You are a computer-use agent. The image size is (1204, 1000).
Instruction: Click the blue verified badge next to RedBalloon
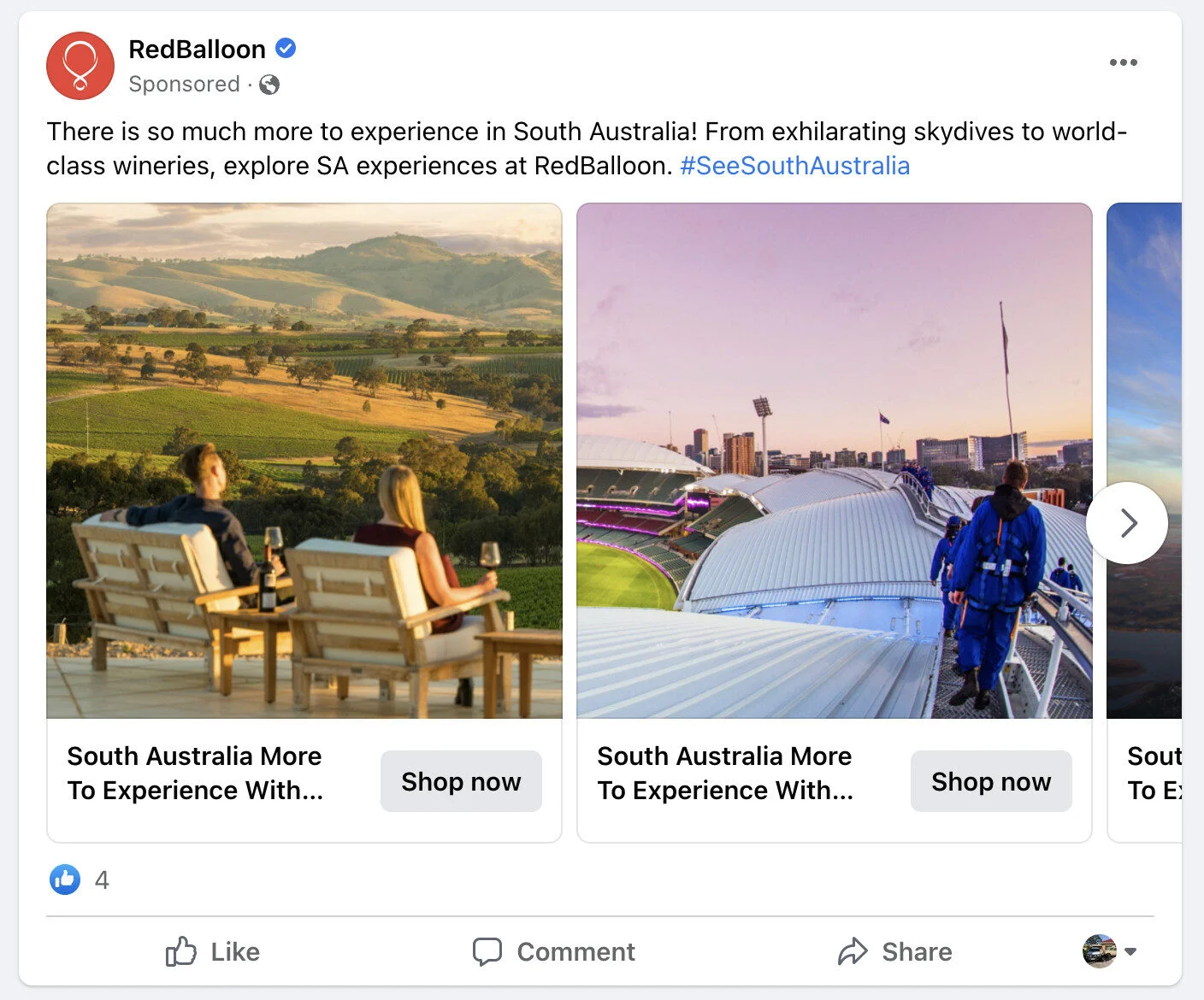pos(286,49)
